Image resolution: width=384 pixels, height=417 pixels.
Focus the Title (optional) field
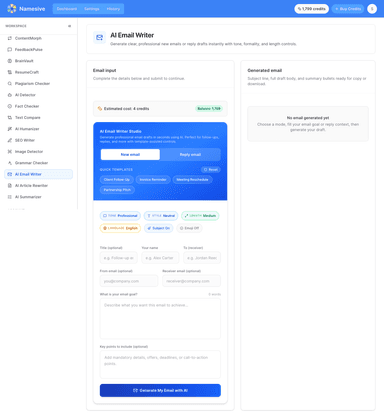pos(119,258)
